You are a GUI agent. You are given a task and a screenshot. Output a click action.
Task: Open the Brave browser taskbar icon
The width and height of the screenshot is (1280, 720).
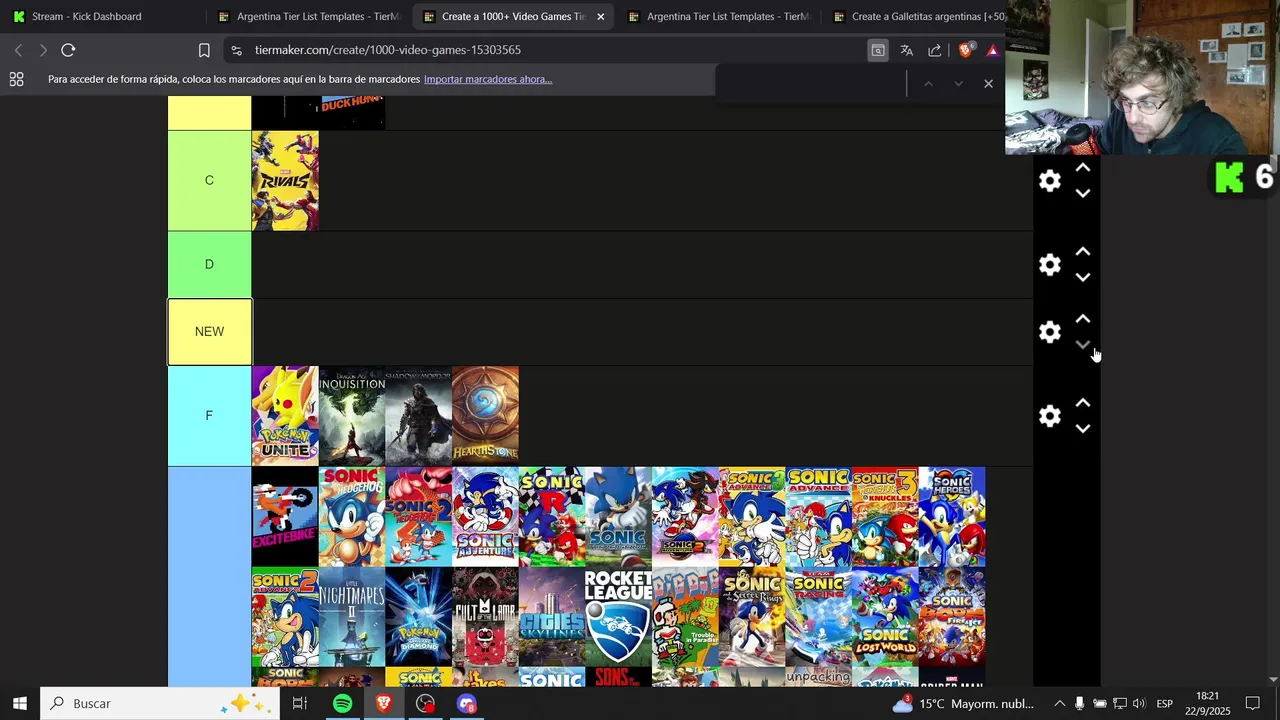[384, 704]
